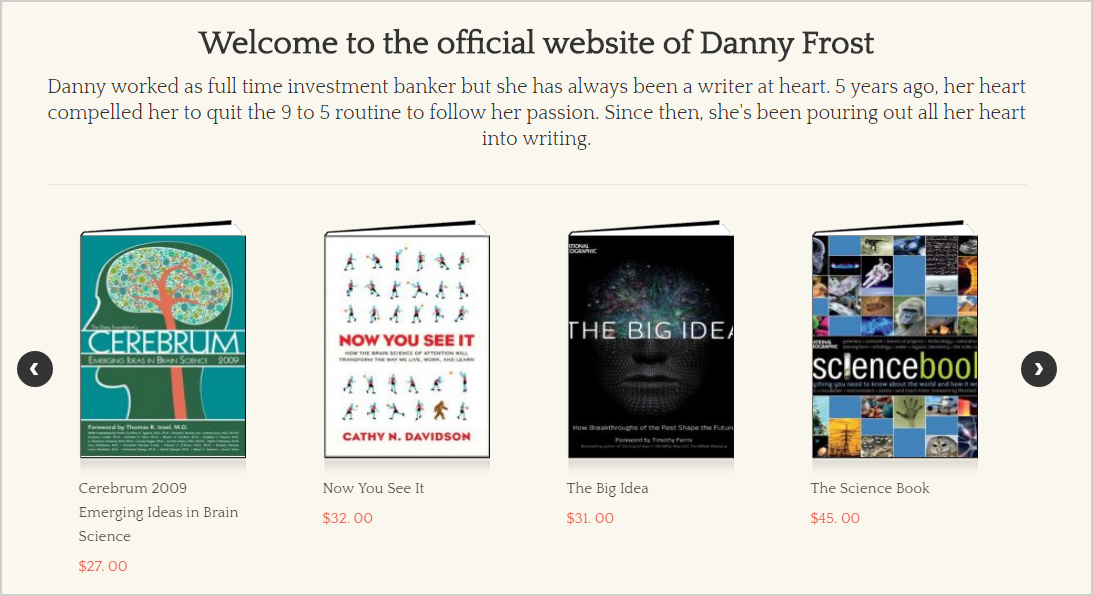Select the $27.00 price label
This screenshot has height=596, width=1093.
tap(102, 566)
